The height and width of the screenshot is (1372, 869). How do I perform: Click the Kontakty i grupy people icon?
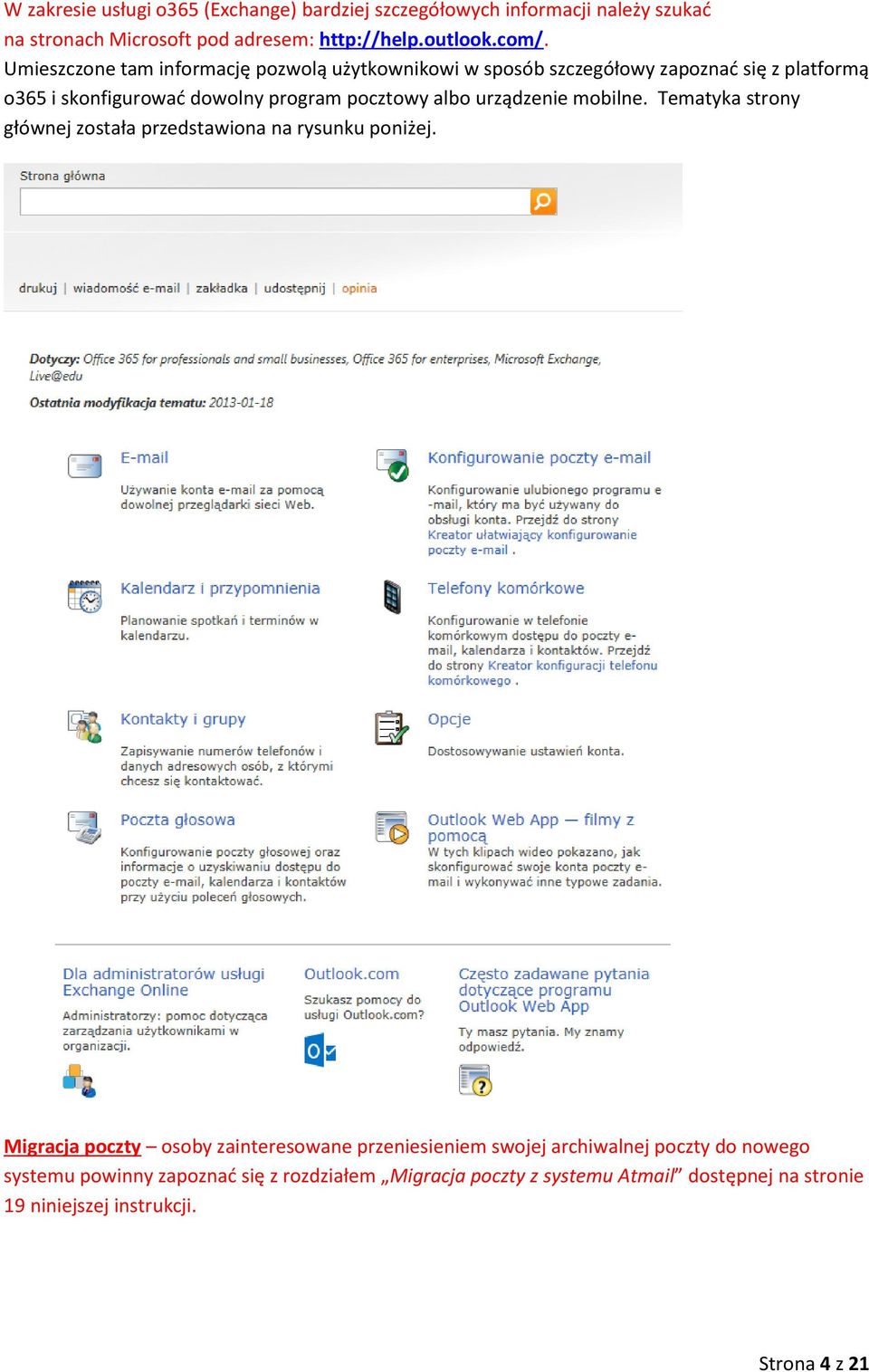[x=85, y=726]
